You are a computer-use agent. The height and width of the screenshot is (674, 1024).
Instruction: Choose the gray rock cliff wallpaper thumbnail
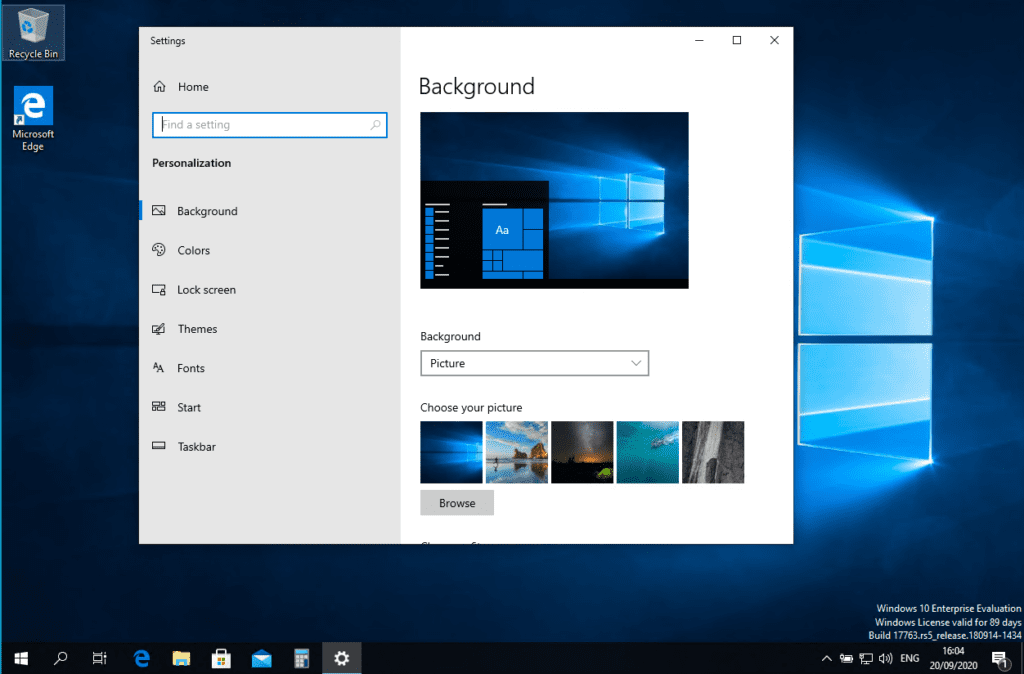coord(712,452)
